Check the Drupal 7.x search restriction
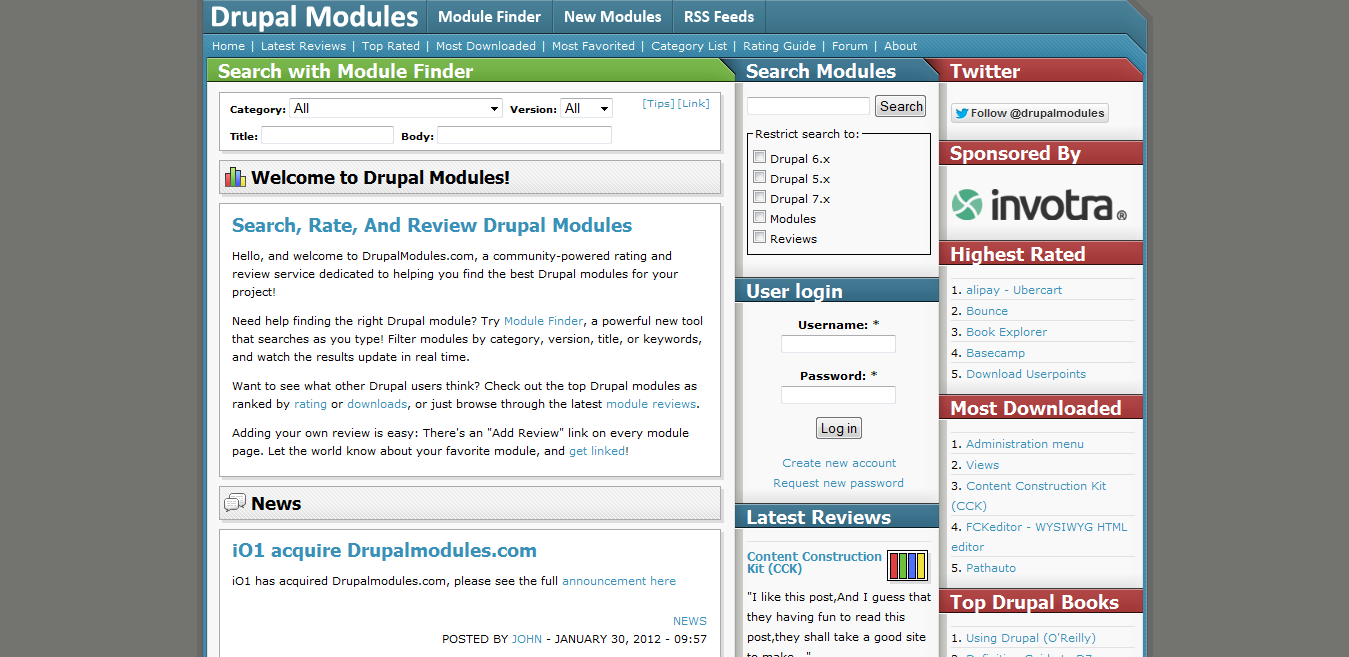The width and height of the screenshot is (1349, 657). point(760,197)
